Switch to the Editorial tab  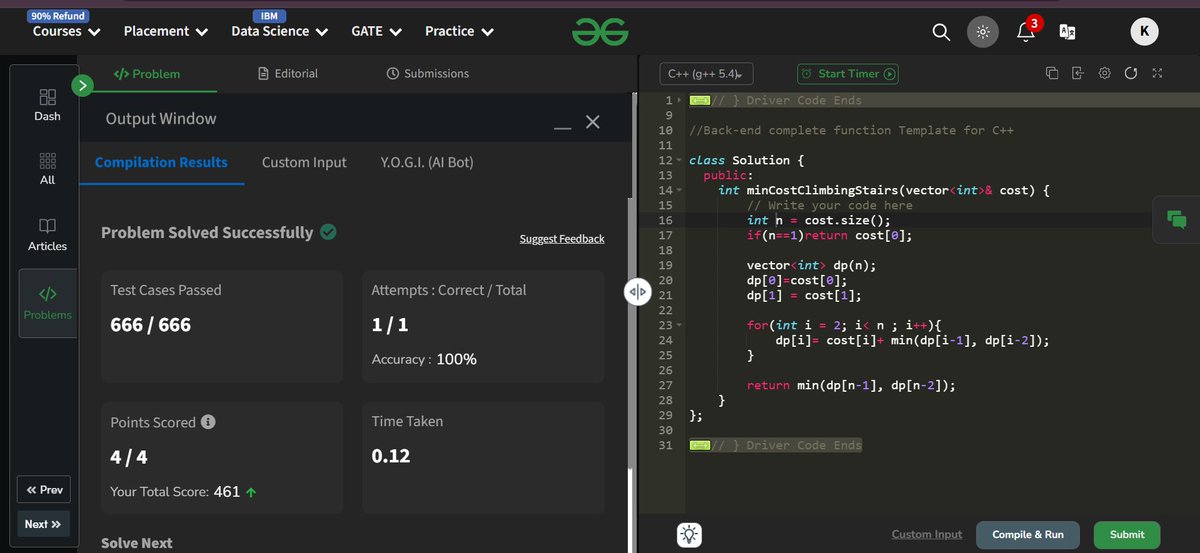288,73
